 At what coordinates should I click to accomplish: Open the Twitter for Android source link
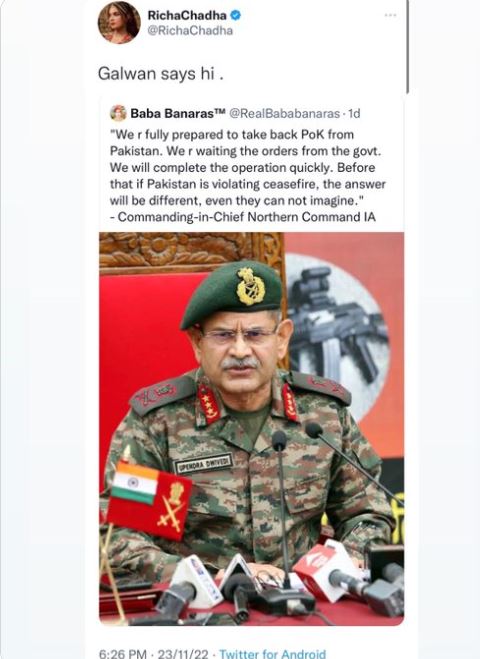point(272,654)
